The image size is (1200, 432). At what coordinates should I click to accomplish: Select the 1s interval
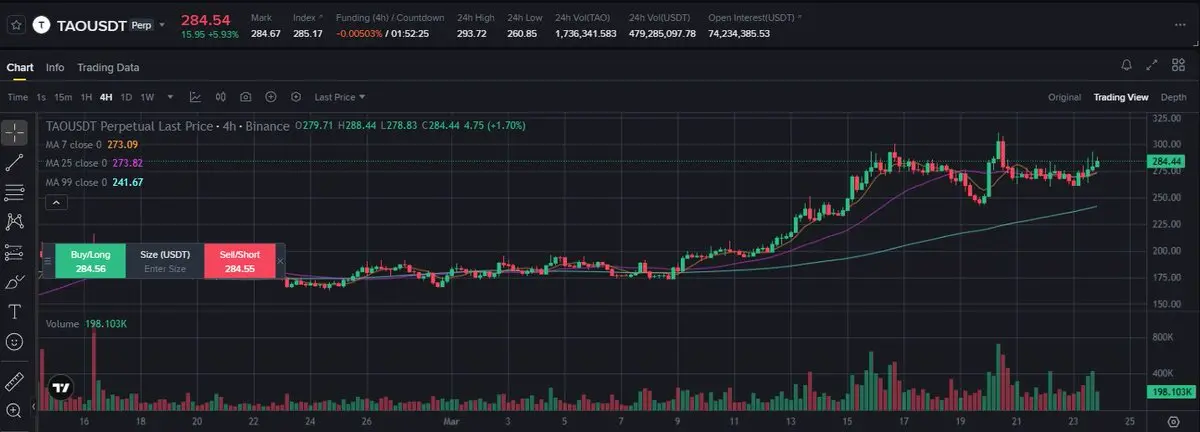click(x=41, y=97)
